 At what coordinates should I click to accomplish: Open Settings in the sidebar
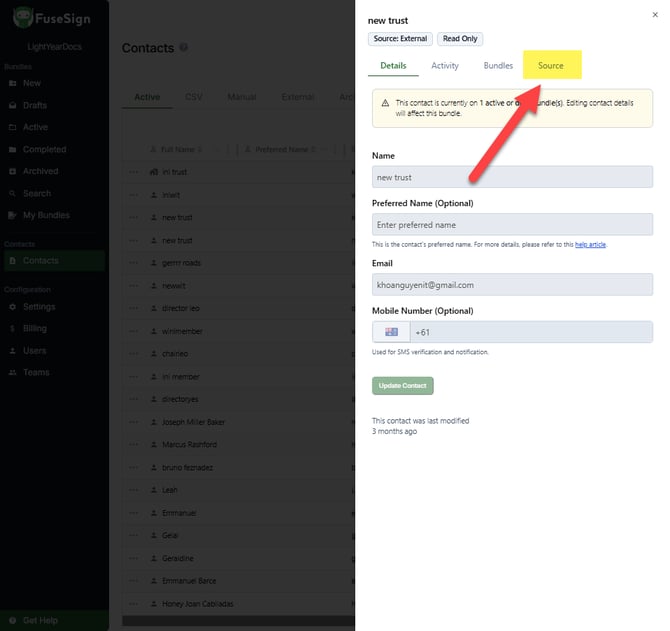click(x=39, y=307)
